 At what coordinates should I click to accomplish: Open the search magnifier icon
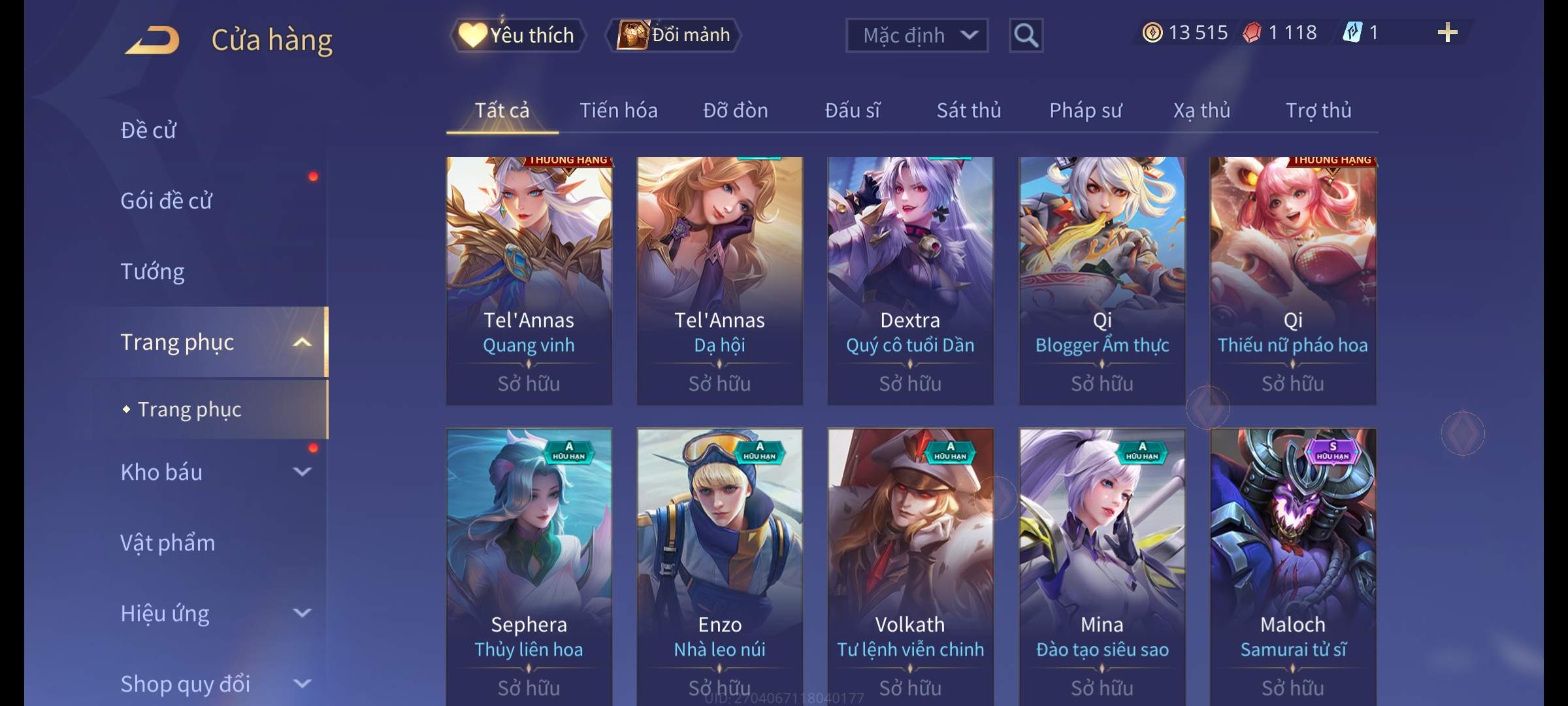[1026, 35]
